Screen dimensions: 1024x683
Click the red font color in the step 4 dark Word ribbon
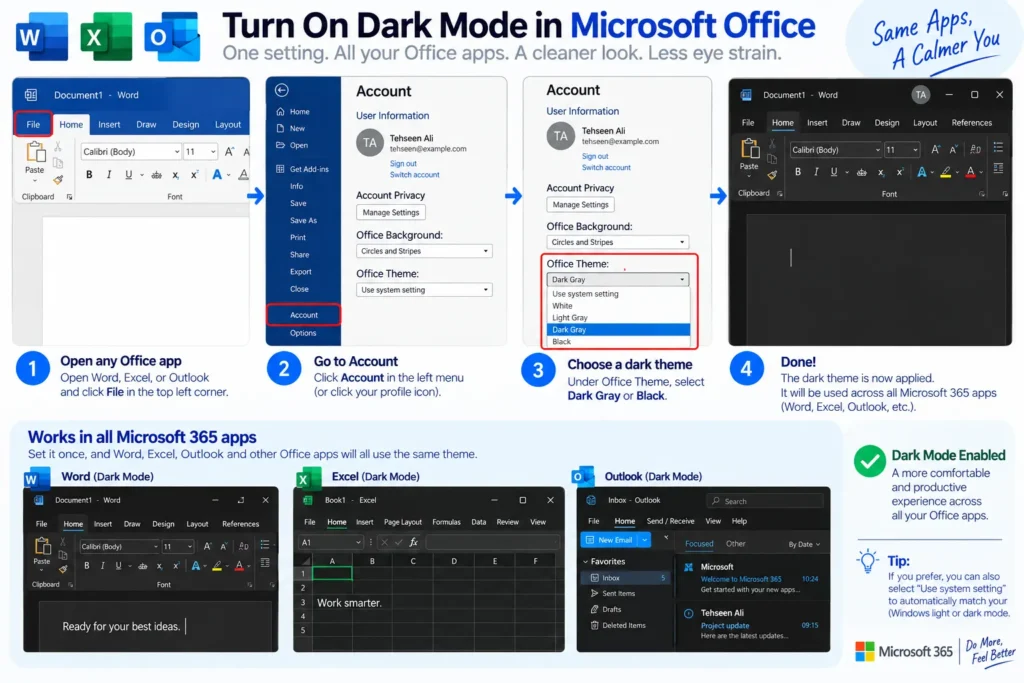tap(970, 172)
